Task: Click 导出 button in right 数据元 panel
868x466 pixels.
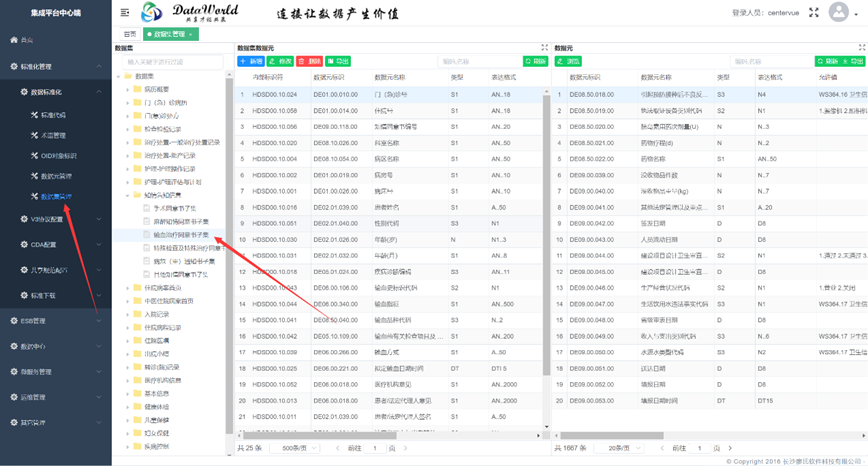Action: click(853, 61)
